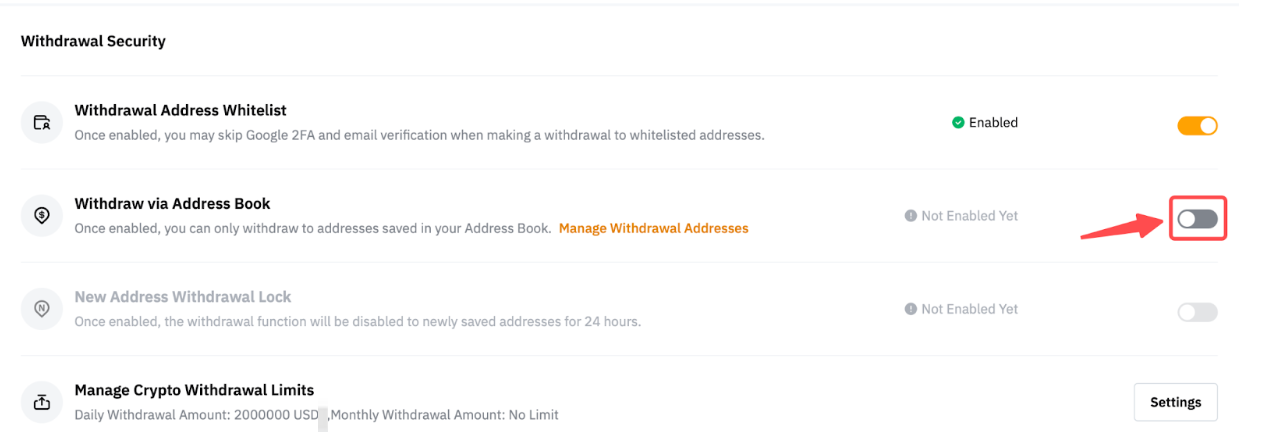The width and height of the screenshot is (1288, 446).
Task: Select the Withdrawal Address Whitelist title
Action: pos(180,110)
